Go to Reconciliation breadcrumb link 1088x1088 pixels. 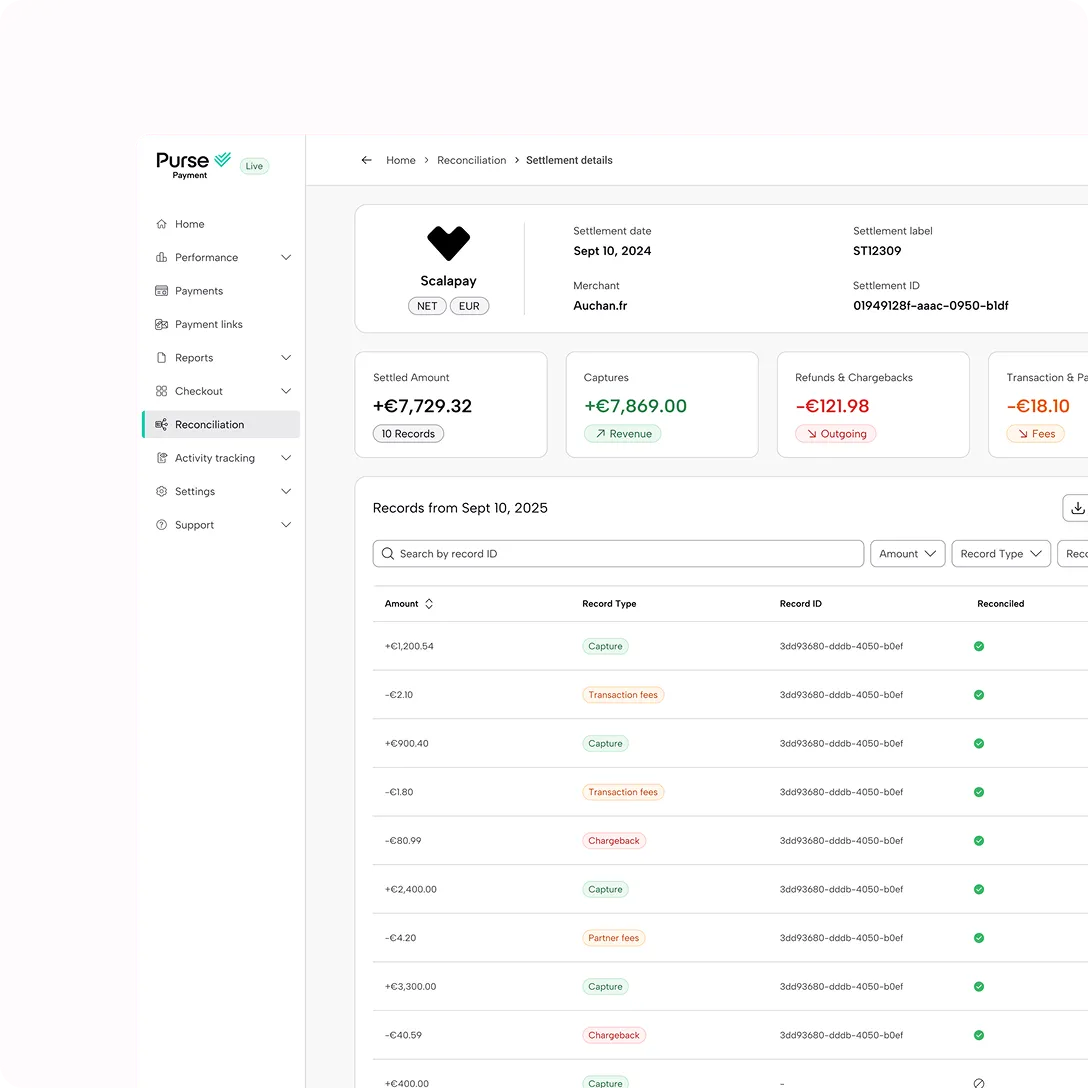click(471, 160)
